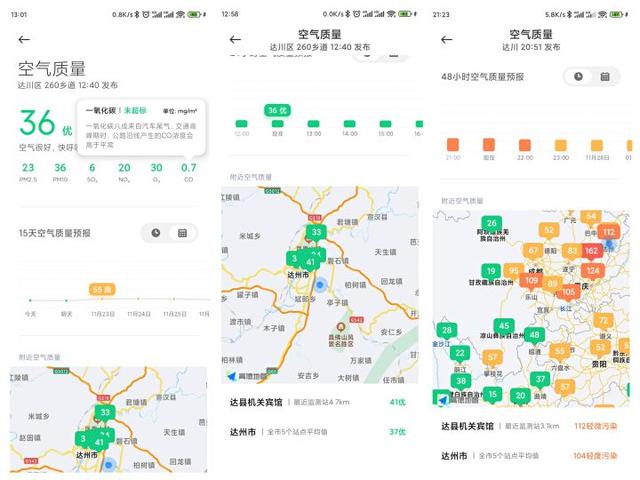The width and height of the screenshot is (640, 480).
Task: Select 明天 in the 15-day forecast
Action: pyautogui.click(x=67, y=314)
